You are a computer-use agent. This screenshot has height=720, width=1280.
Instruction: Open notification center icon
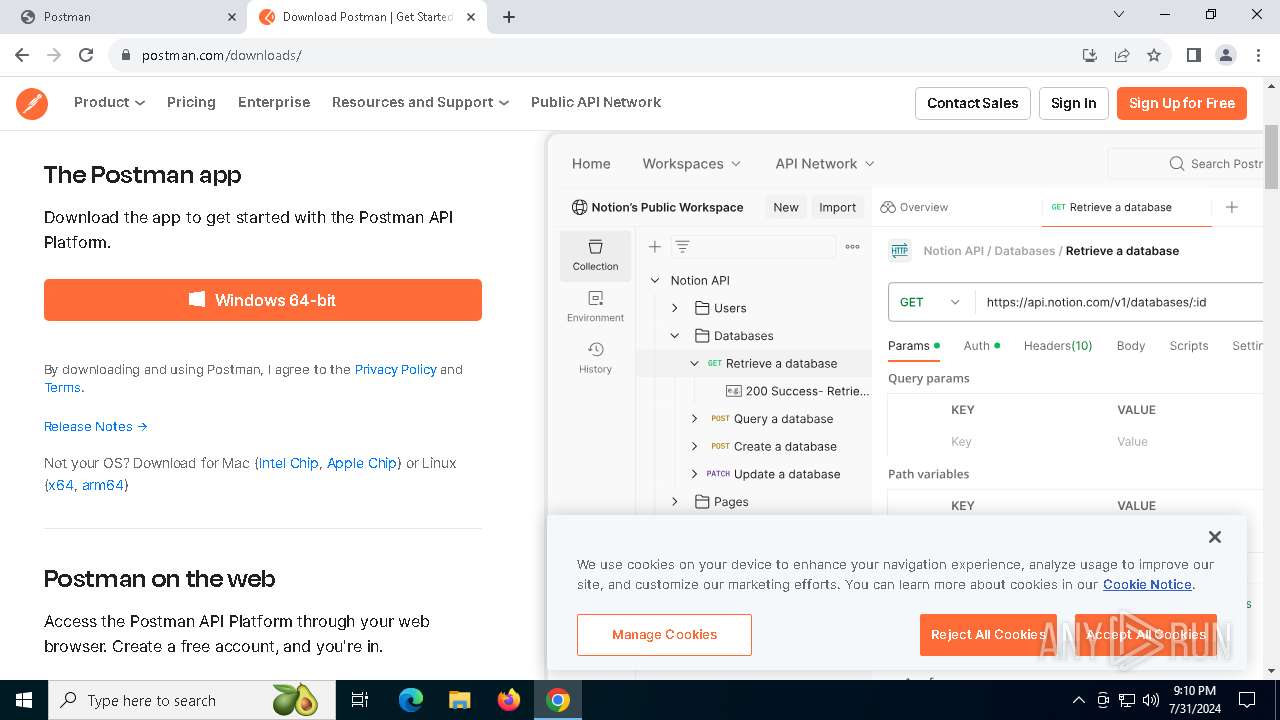point(1247,700)
